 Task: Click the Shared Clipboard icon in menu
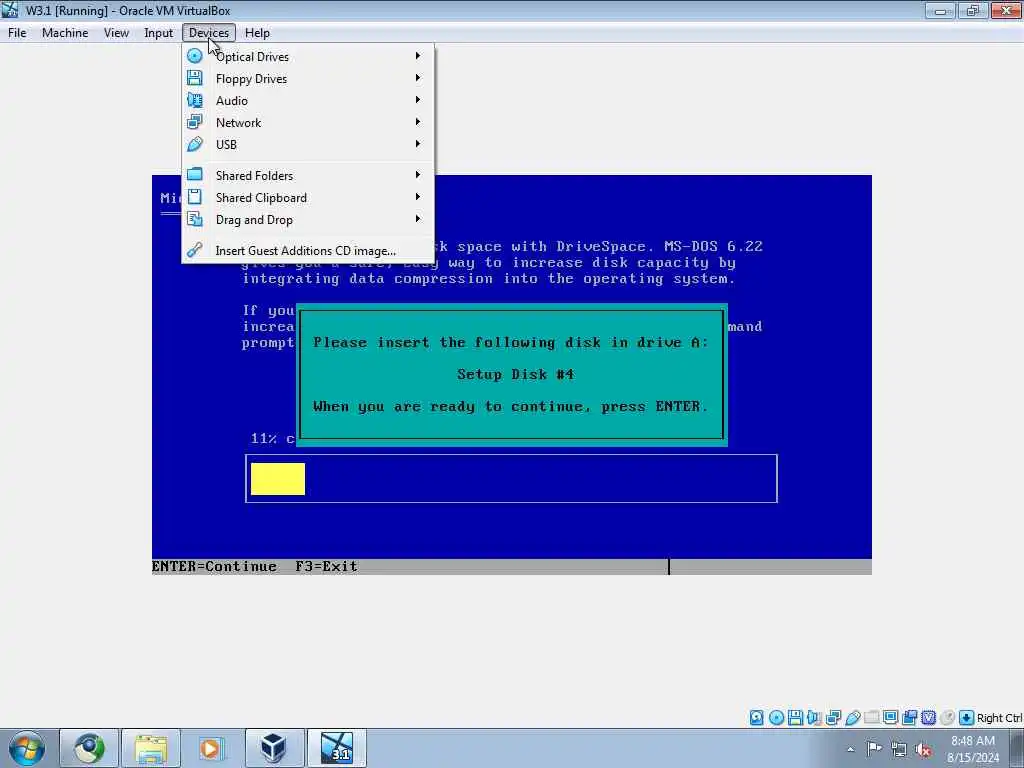[x=195, y=197]
